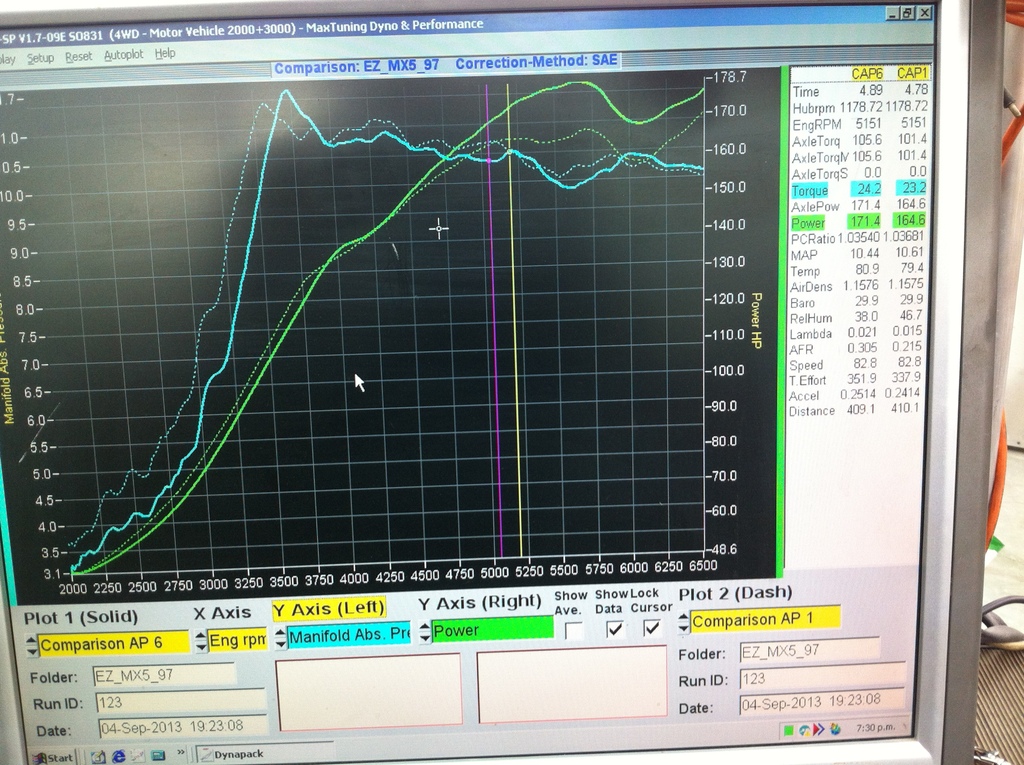Screen dimensions: 1024x765
Task: Uncheck the Show Data checkbox
Action: point(615,629)
